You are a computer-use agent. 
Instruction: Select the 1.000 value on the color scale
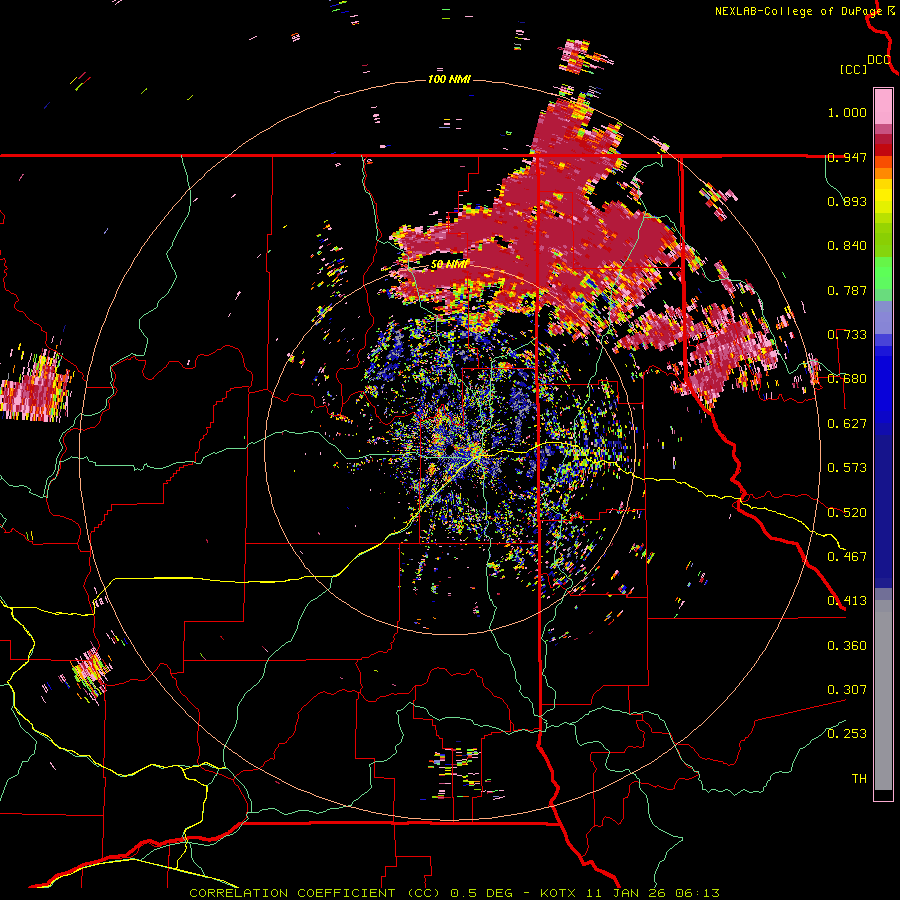click(x=847, y=112)
